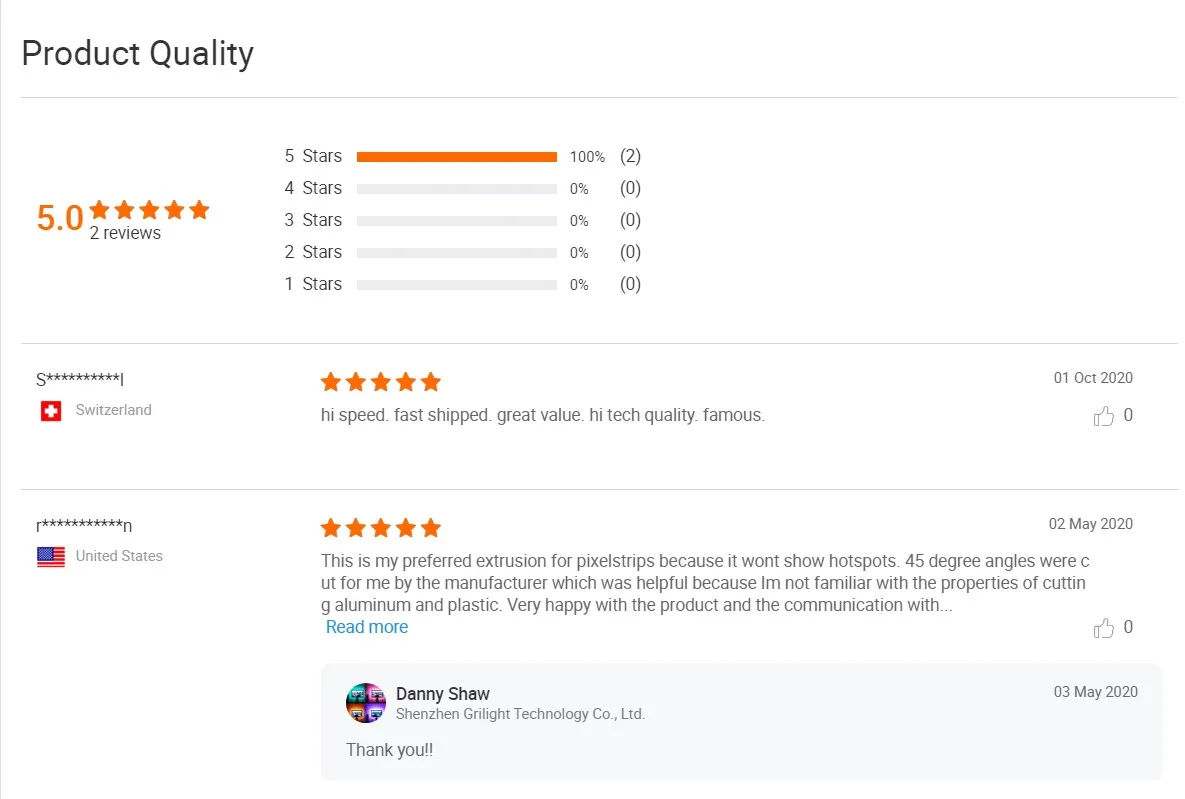This screenshot has width=1185, height=799.
Task: Click star rating on Switzerland review
Action: point(380,382)
